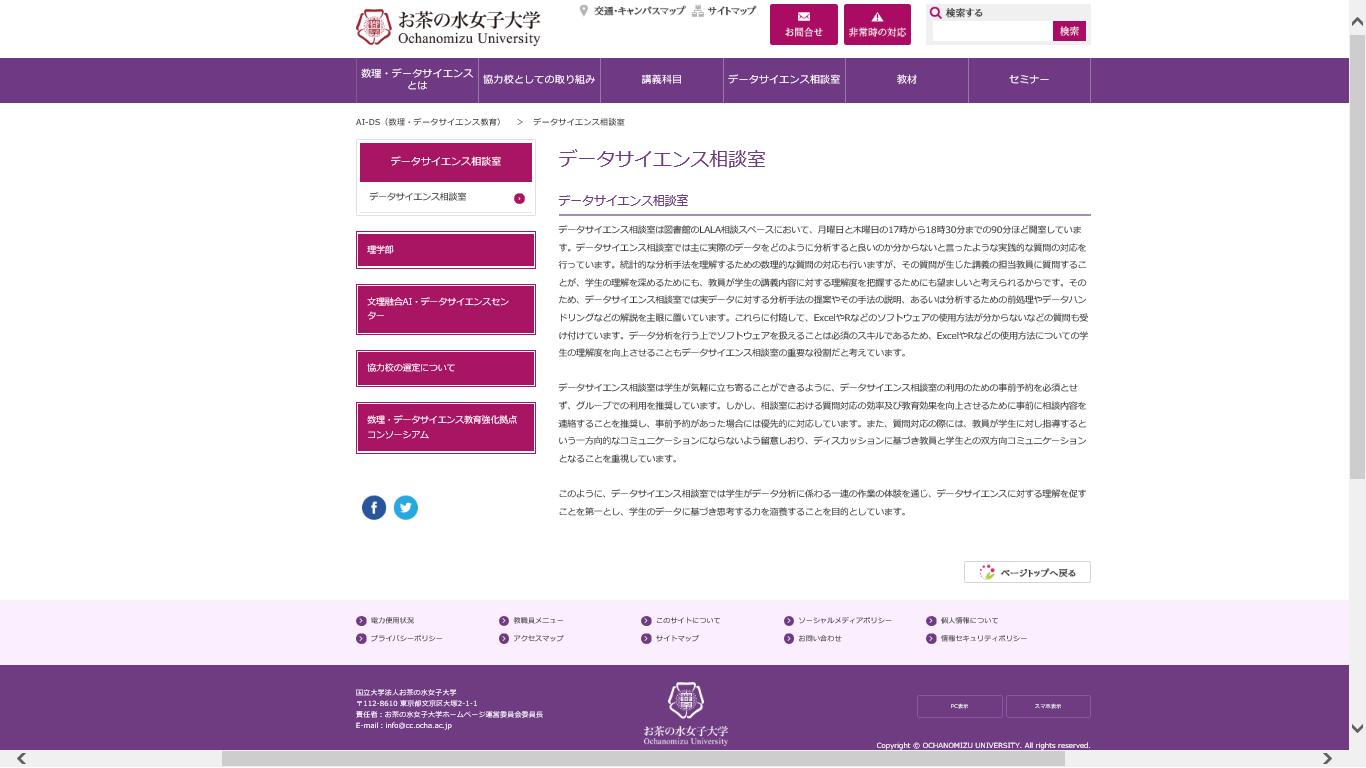
Task: Click the Ochanomizu University logo in header
Action: coord(448,27)
